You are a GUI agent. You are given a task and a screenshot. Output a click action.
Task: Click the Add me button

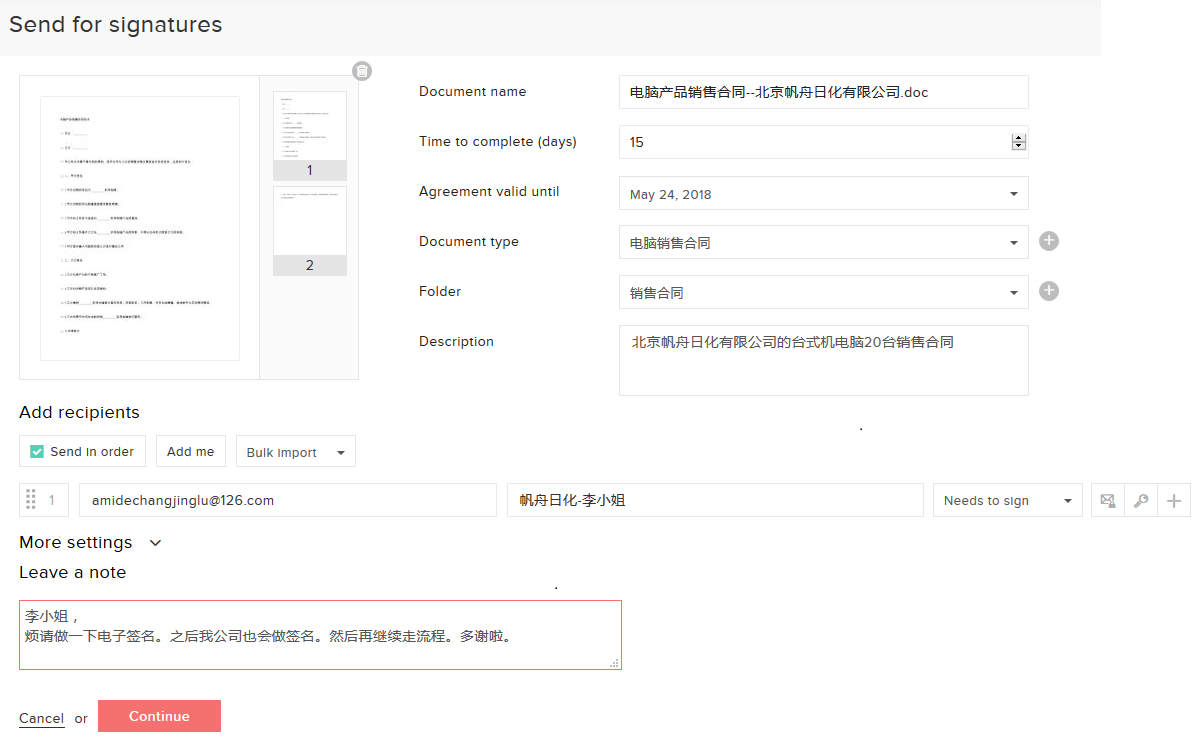point(190,451)
